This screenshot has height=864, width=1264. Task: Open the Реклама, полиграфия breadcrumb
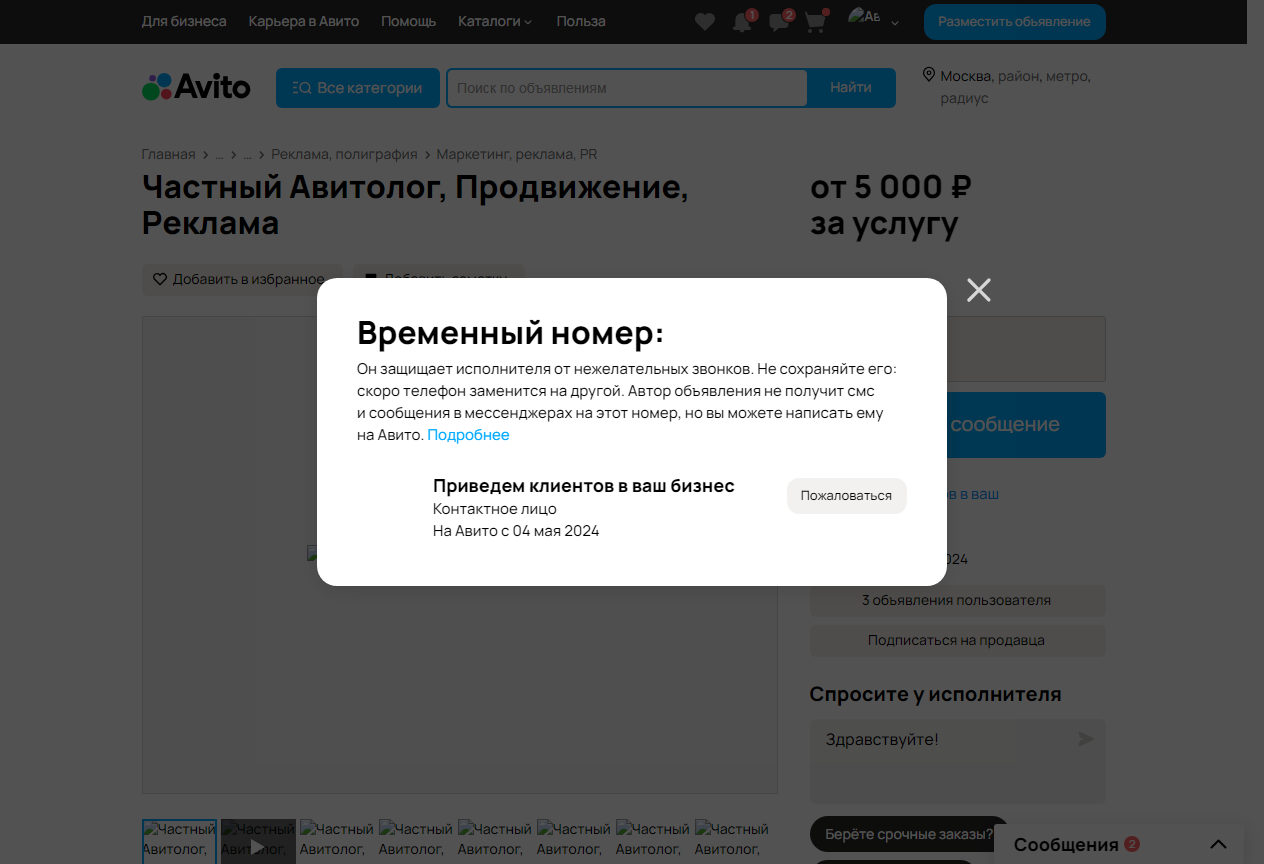344,154
